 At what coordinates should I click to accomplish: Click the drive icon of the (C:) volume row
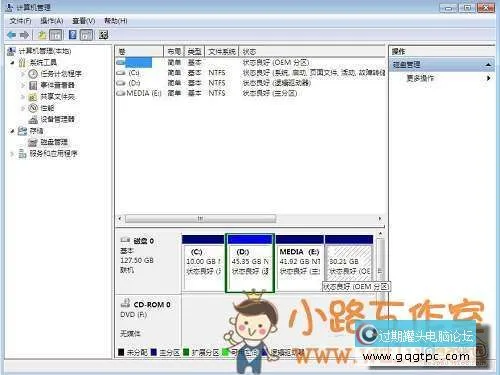(121, 73)
